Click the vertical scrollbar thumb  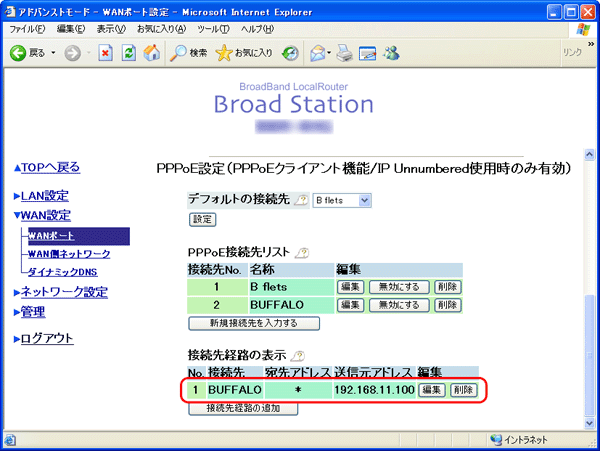tap(590, 355)
